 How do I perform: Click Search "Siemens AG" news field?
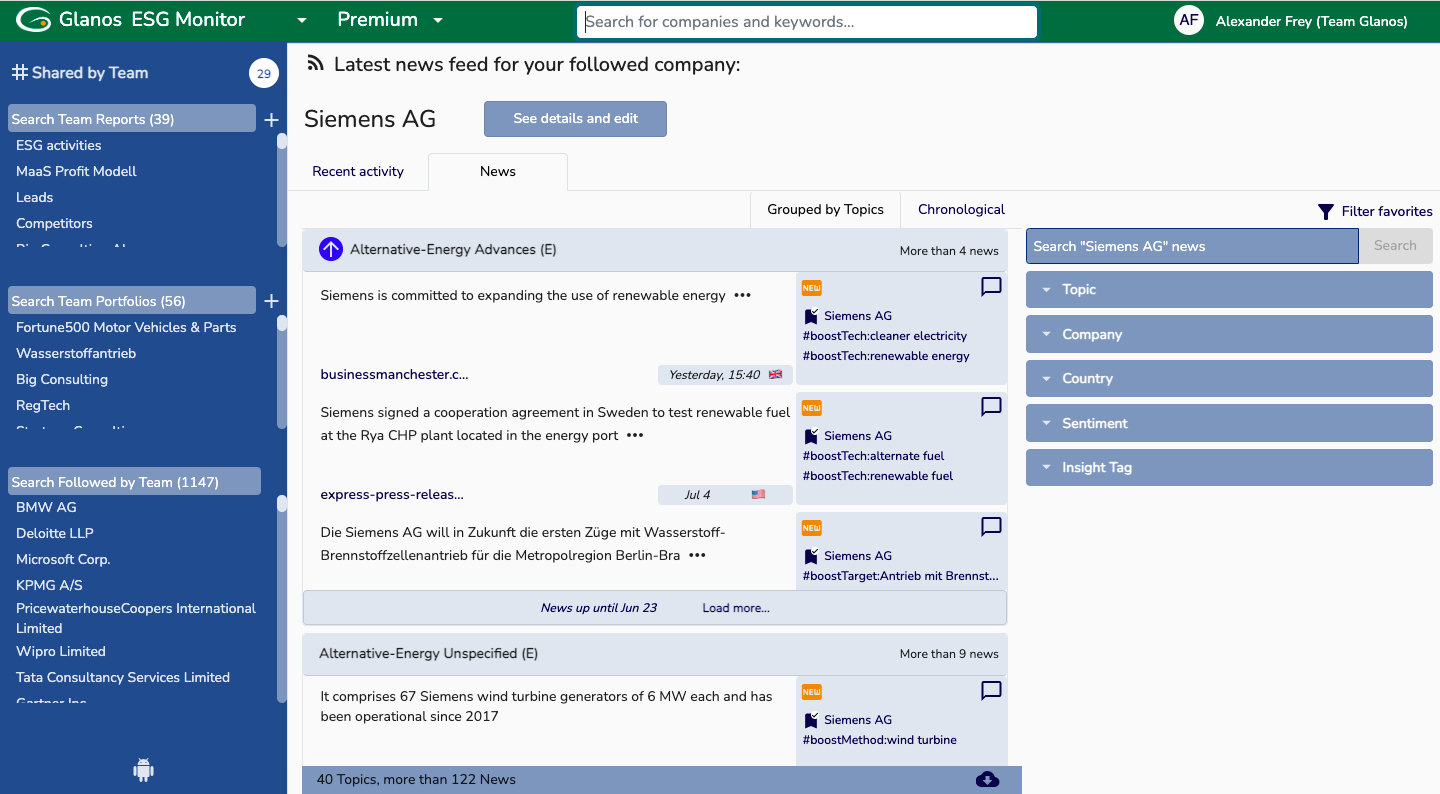click(1192, 246)
